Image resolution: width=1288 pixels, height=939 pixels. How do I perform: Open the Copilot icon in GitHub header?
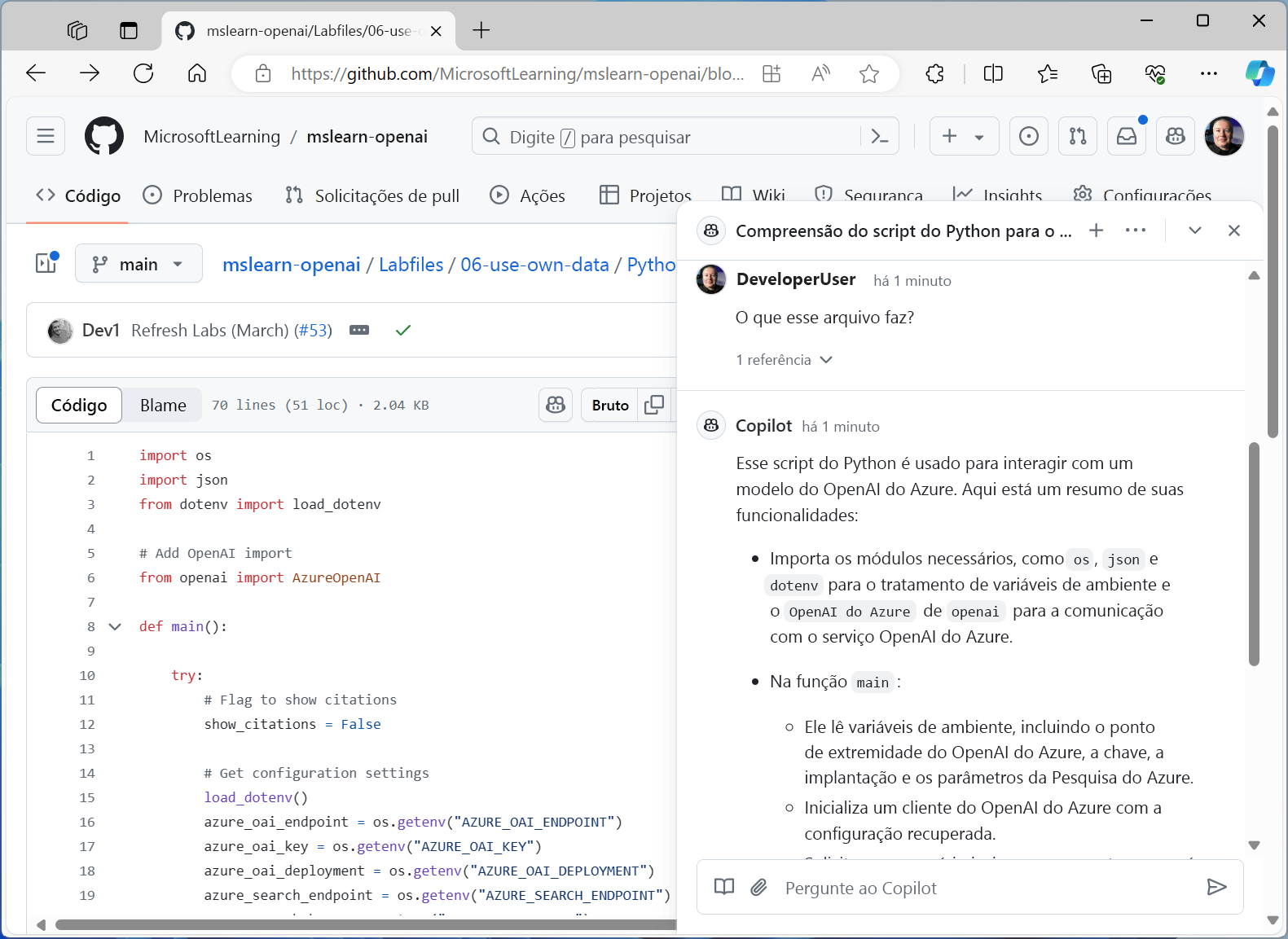(1176, 136)
